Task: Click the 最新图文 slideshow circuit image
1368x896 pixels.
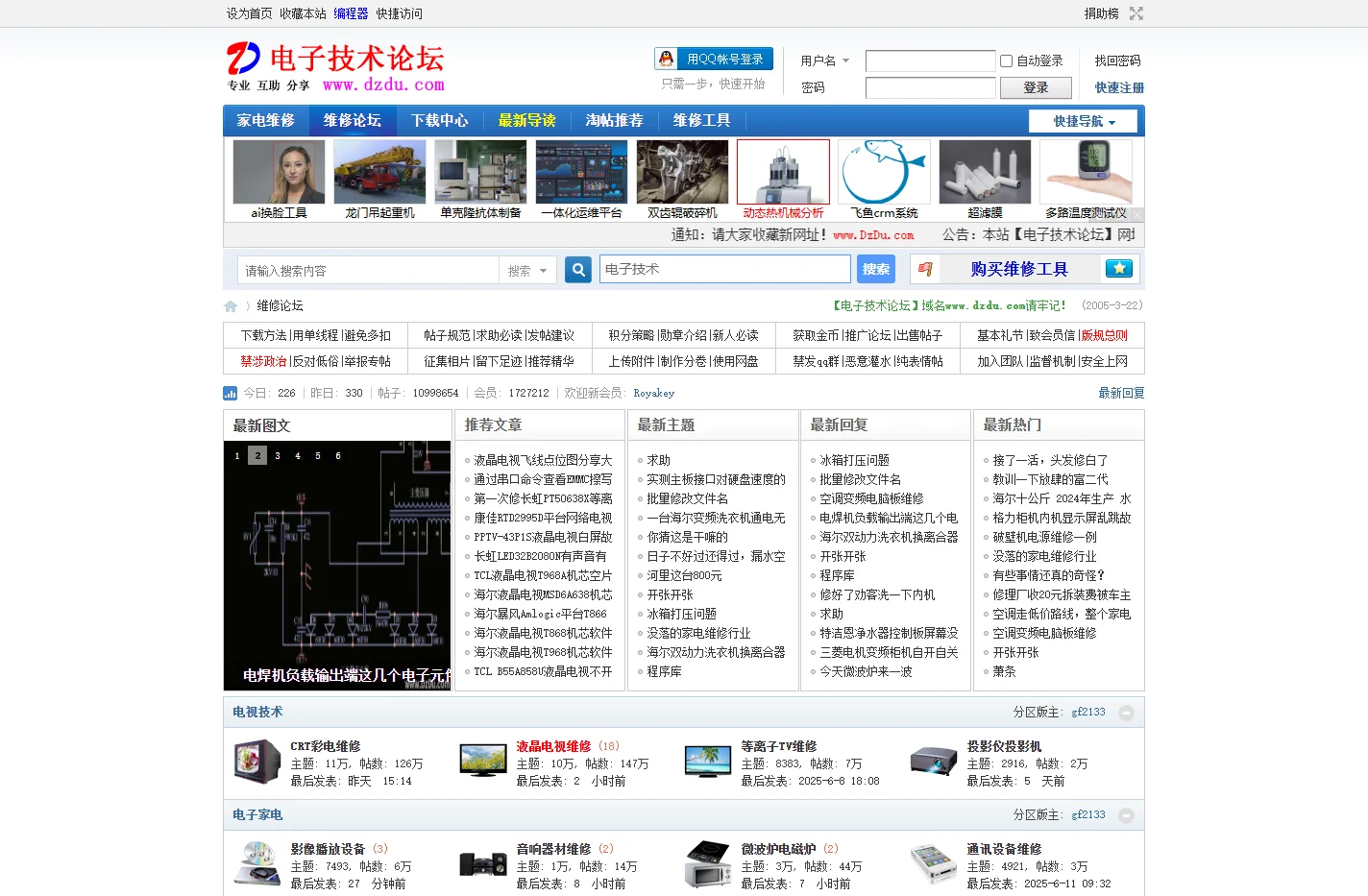Action: (x=337, y=566)
